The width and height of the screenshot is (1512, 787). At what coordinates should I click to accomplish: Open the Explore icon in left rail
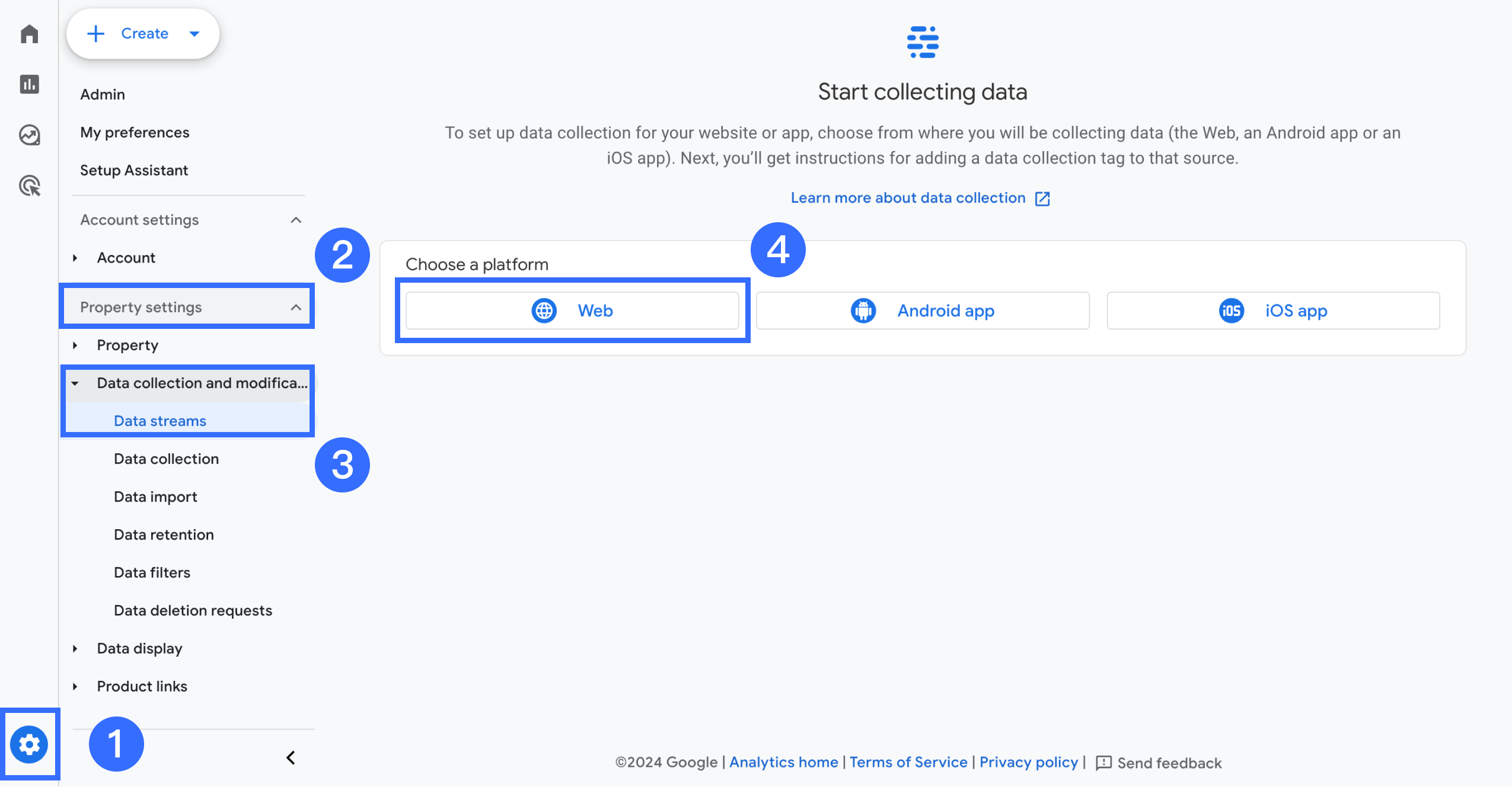pyautogui.click(x=29, y=135)
